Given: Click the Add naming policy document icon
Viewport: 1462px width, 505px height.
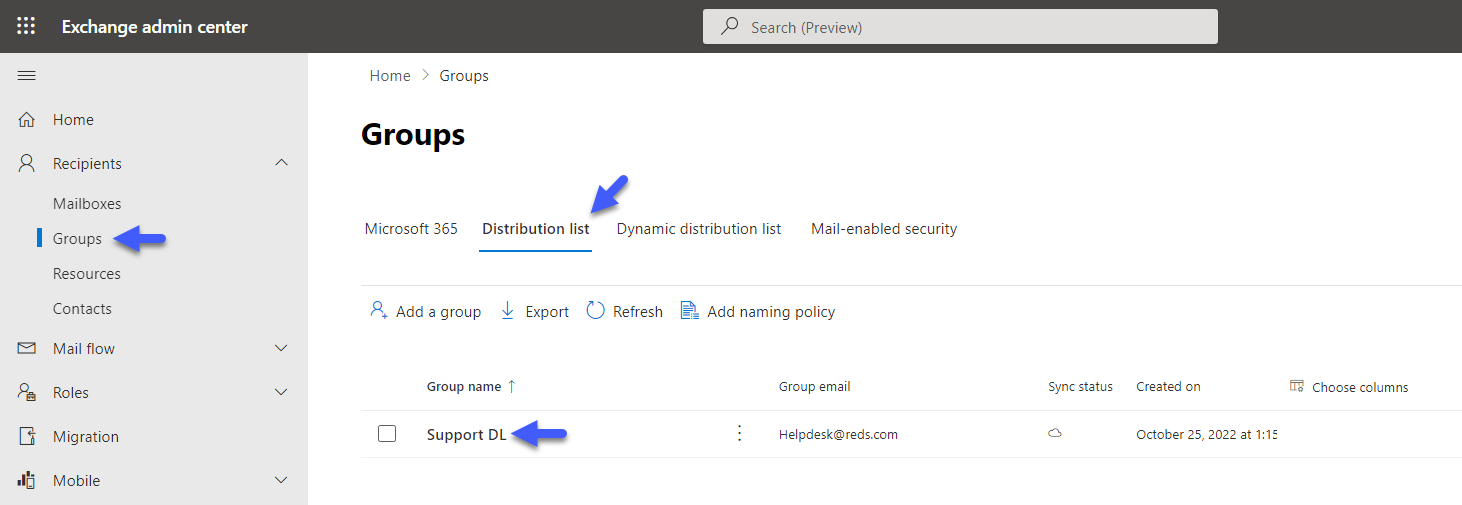Looking at the screenshot, I should click(689, 311).
